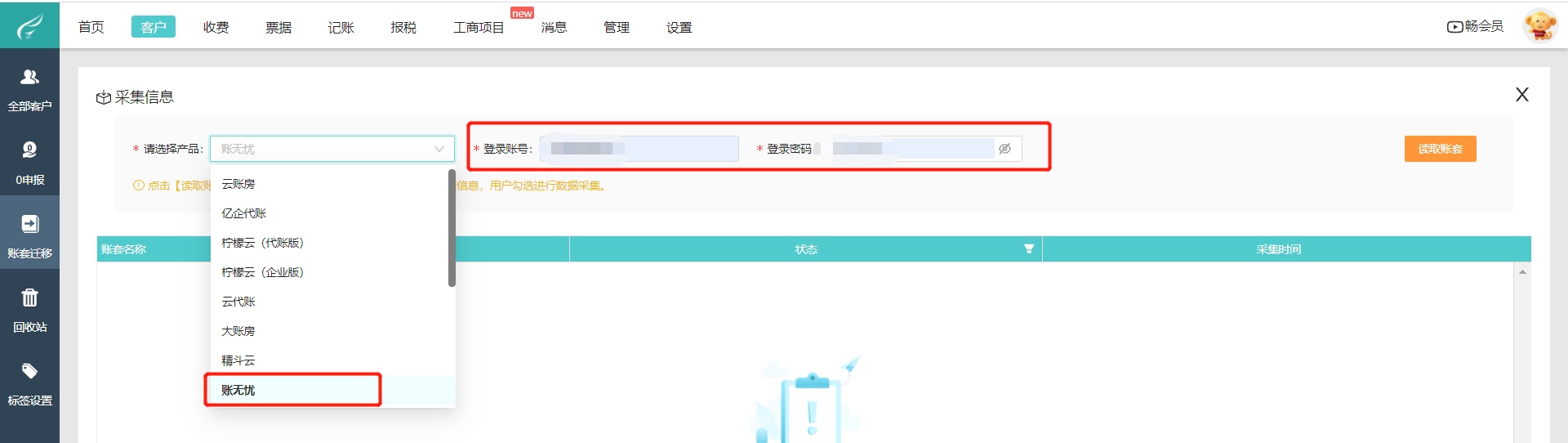Open the 管理 menu

pos(617,27)
